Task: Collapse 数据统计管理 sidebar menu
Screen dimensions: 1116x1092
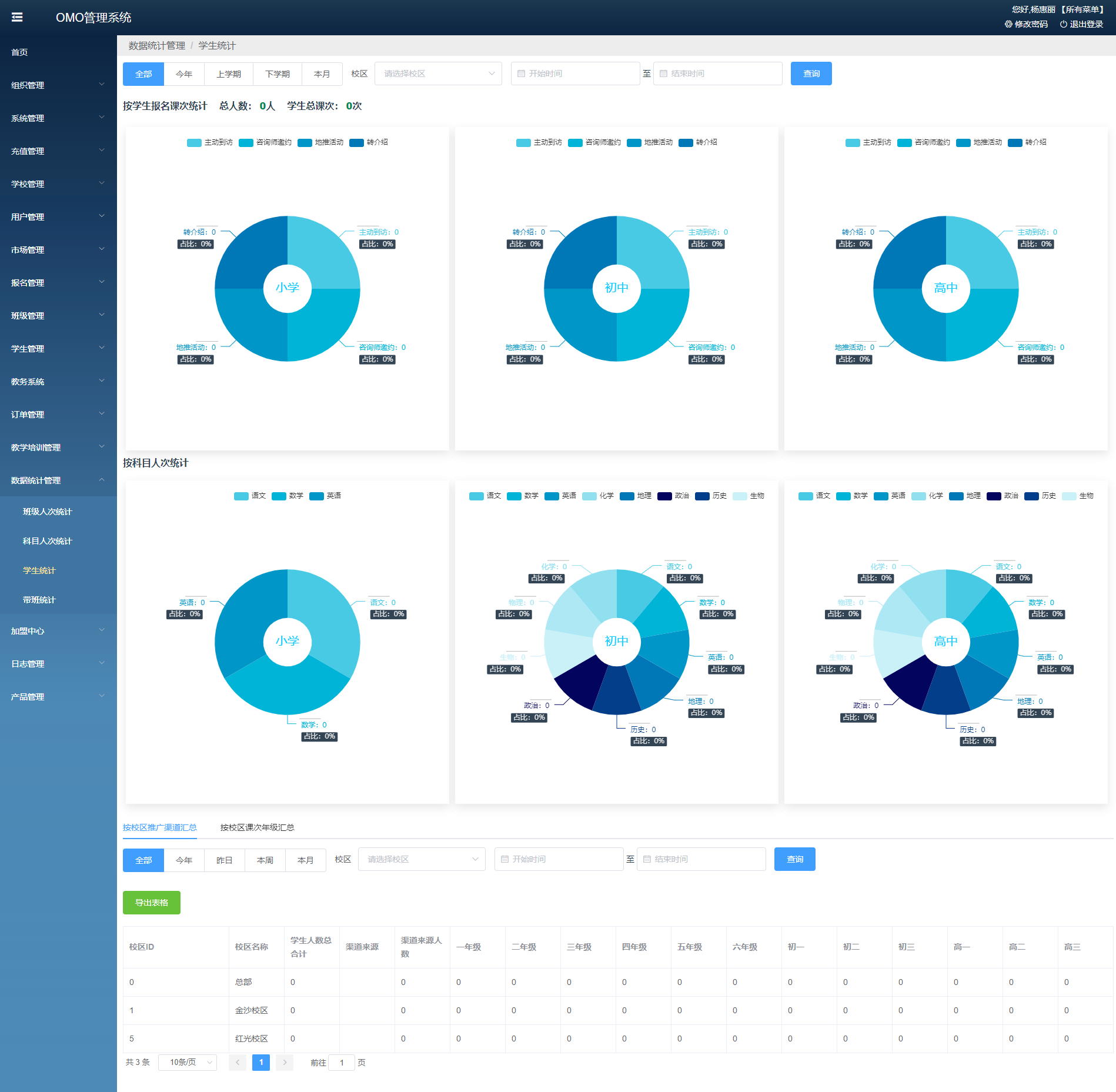Action: coord(58,480)
